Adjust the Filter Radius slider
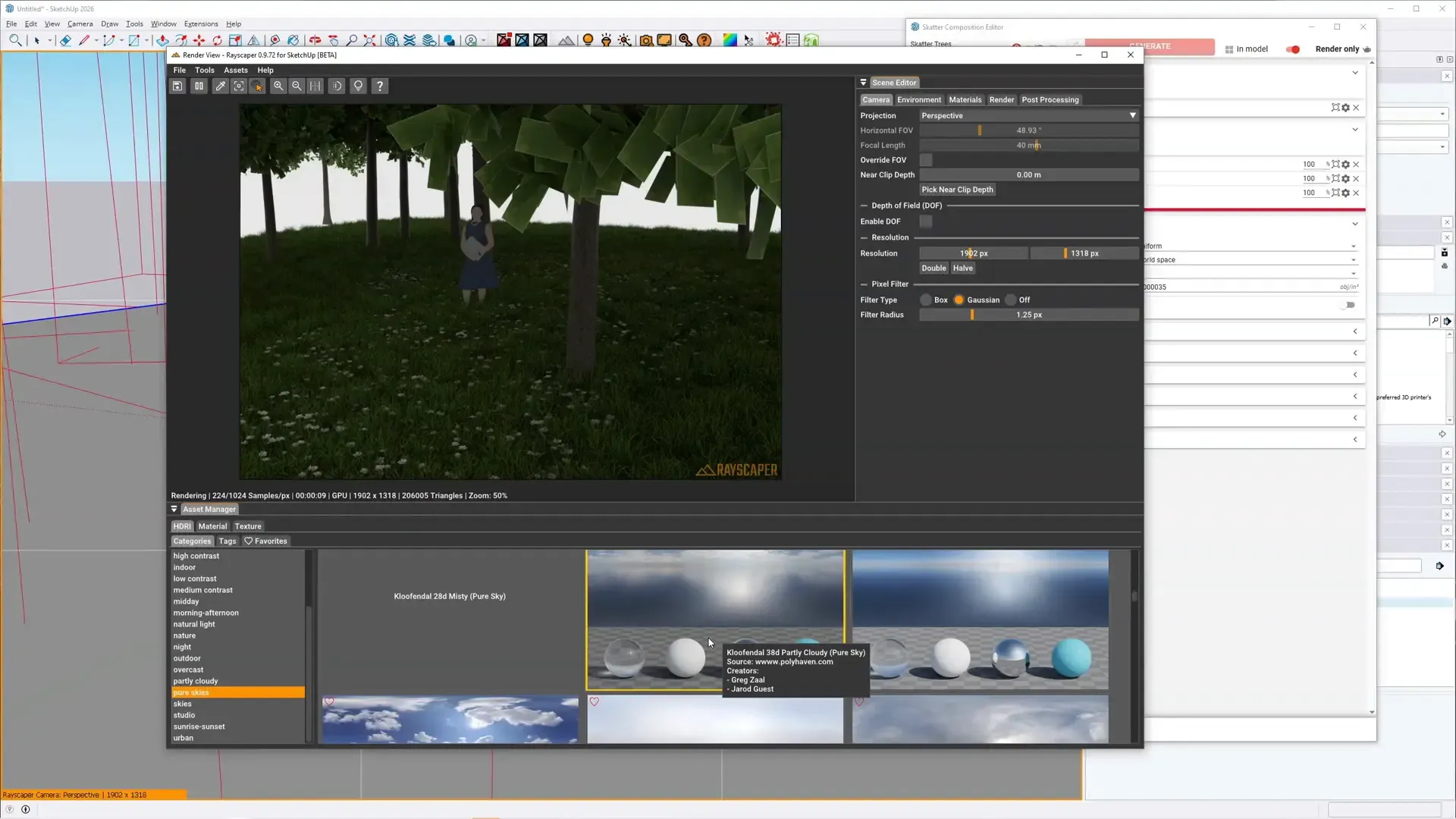1456x819 pixels. (x=1029, y=315)
